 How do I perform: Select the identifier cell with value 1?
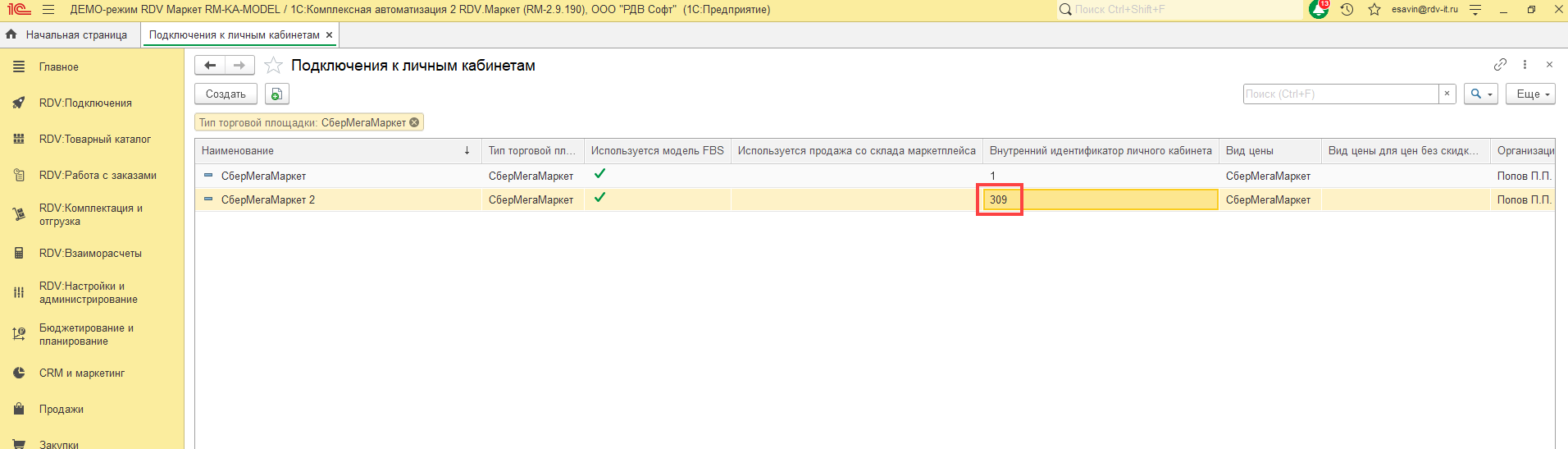coord(1101,176)
